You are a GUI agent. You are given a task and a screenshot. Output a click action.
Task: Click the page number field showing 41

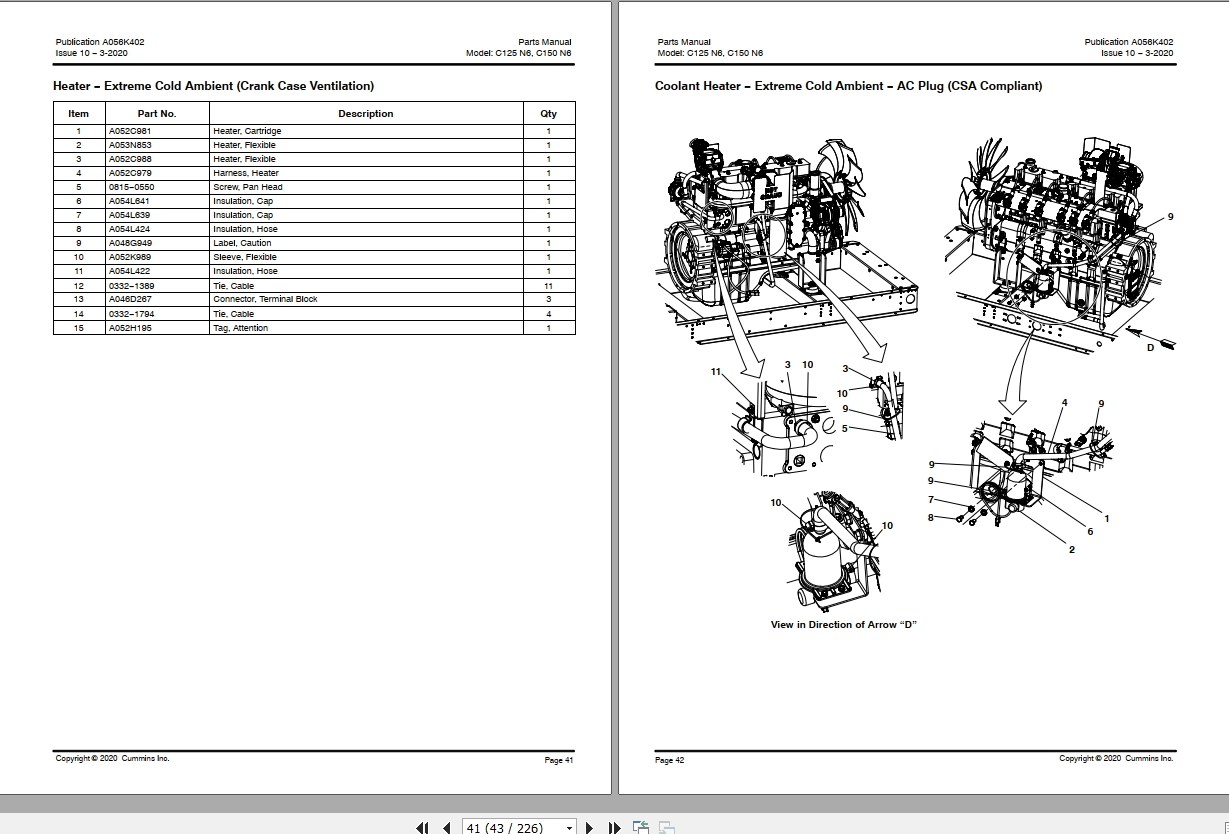(512, 827)
